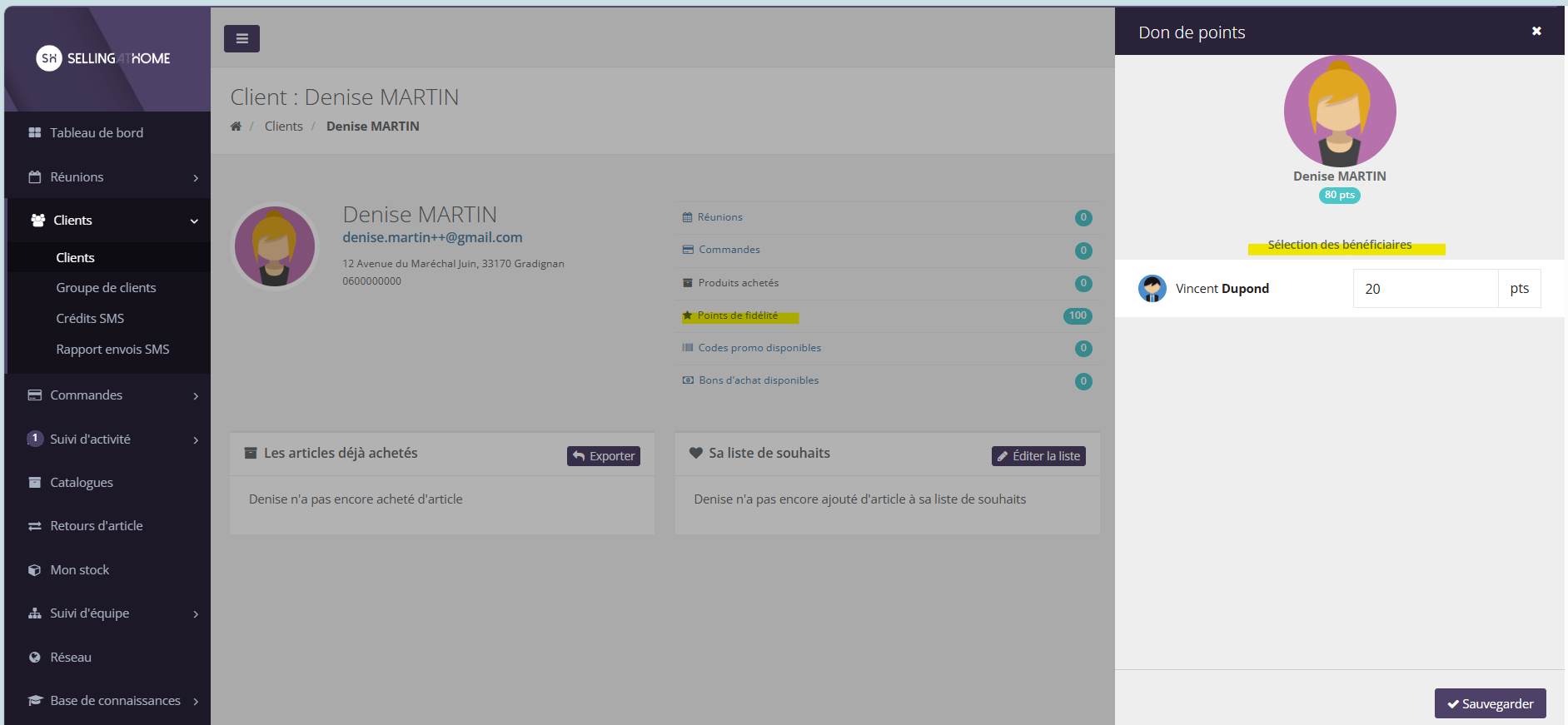This screenshot has height=725, width=1568.
Task: Click the Réseau globe icon
Action: pyautogui.click(x=35, y=658)
